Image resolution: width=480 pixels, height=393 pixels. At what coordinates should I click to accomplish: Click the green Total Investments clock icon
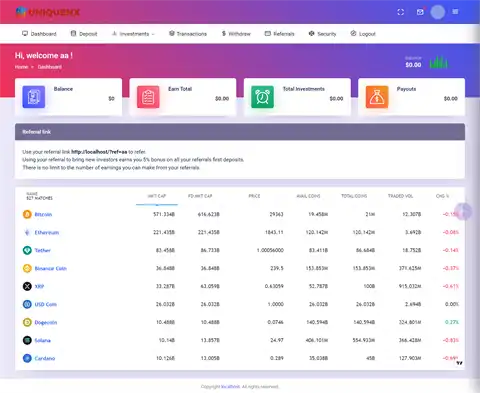coord(262,97)
